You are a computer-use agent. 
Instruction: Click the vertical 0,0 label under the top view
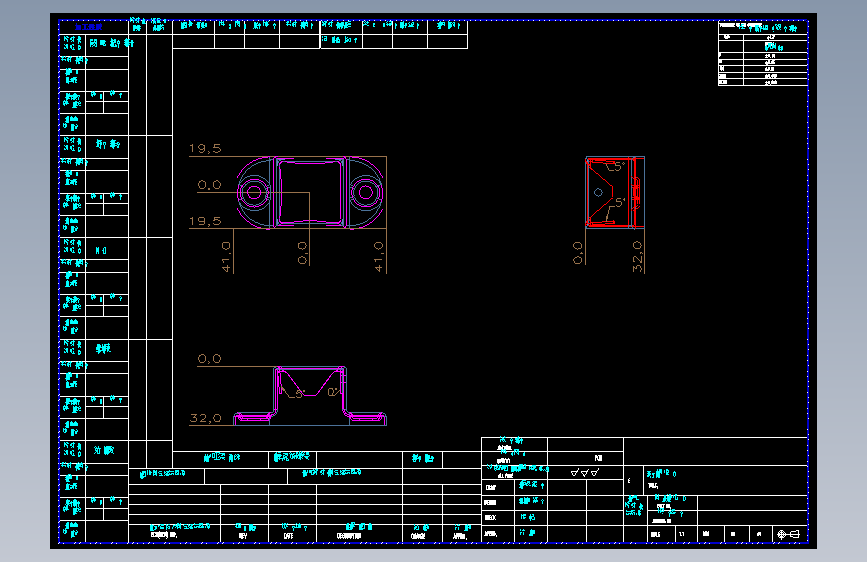[302, 253]
